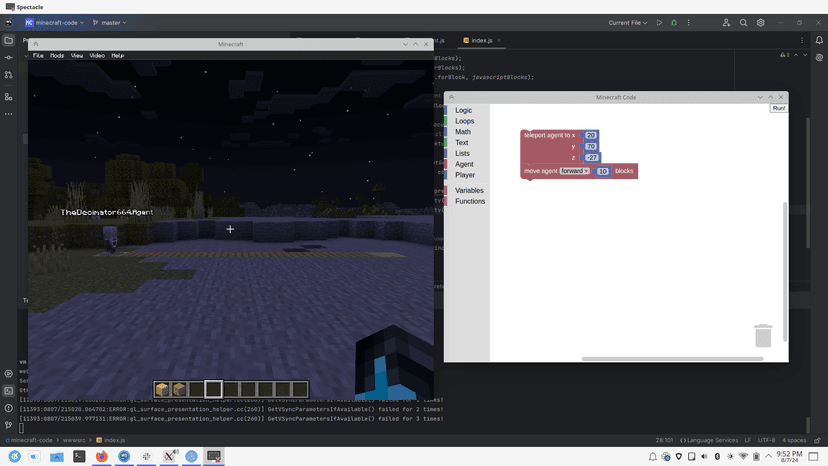The height and width of the screenshot is (466, 828).
Task: Switch to the index.js editor tab
Action: [482, 40]
